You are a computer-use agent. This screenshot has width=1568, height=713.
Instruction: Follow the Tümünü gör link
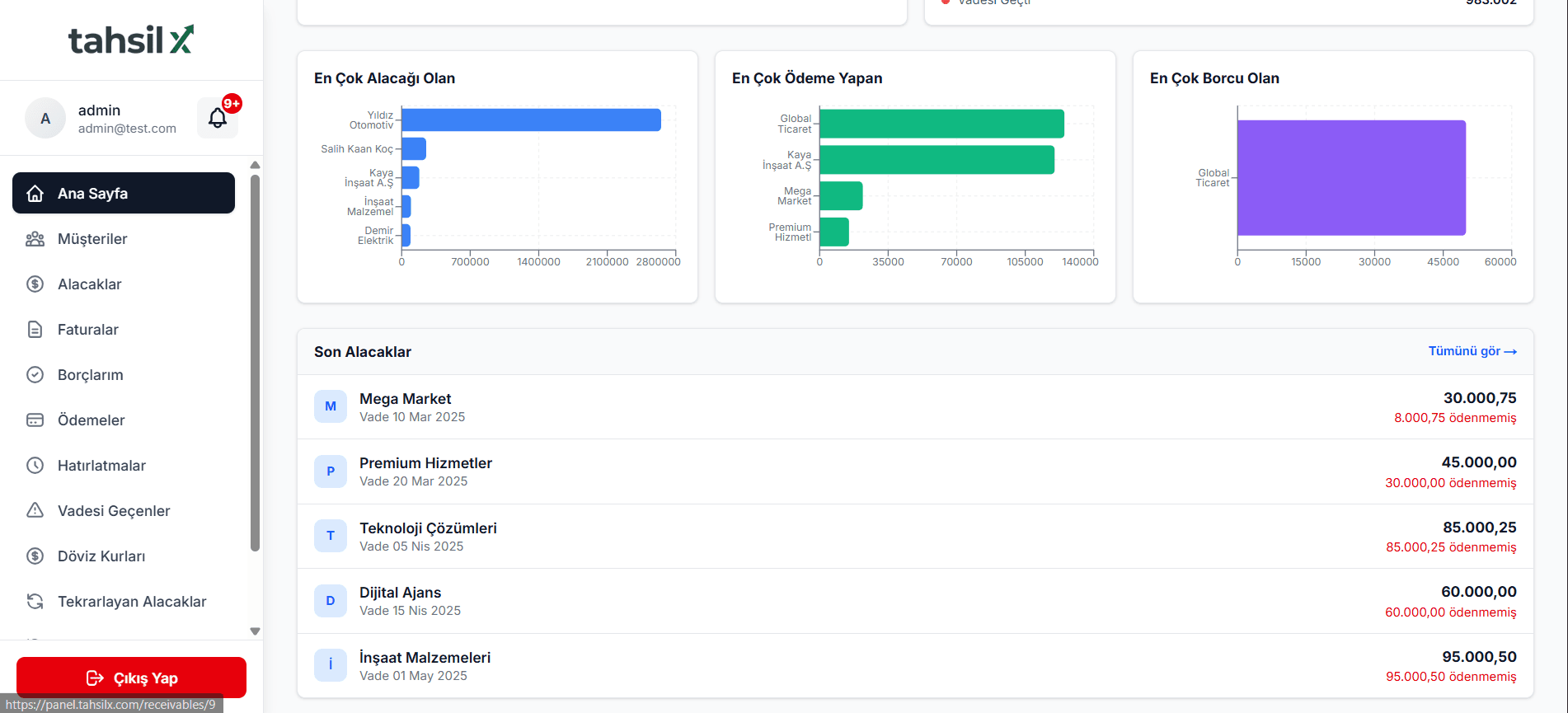[x=1472, y=351]
